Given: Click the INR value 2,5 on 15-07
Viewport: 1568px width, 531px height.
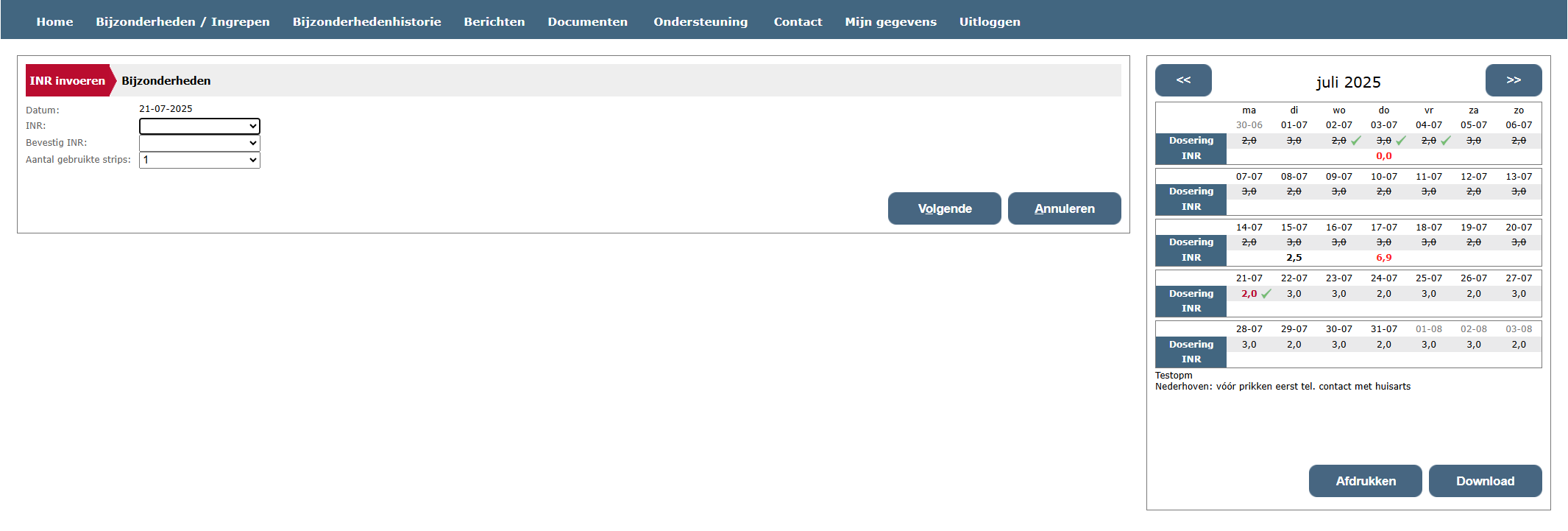Looking at the screenshot, I should pos(1294,258).
